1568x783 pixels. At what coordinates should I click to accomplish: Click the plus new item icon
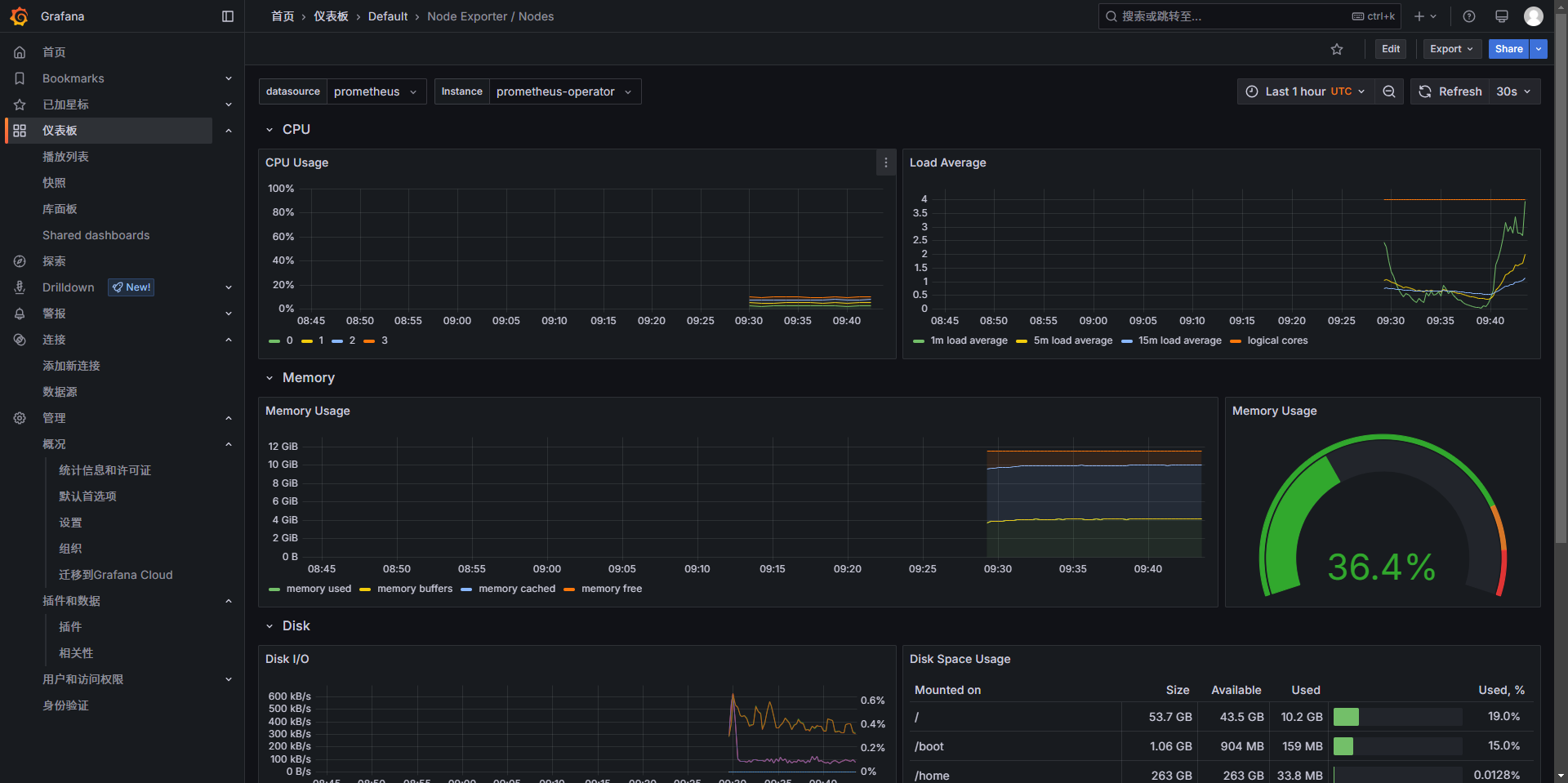(1419, 16)
